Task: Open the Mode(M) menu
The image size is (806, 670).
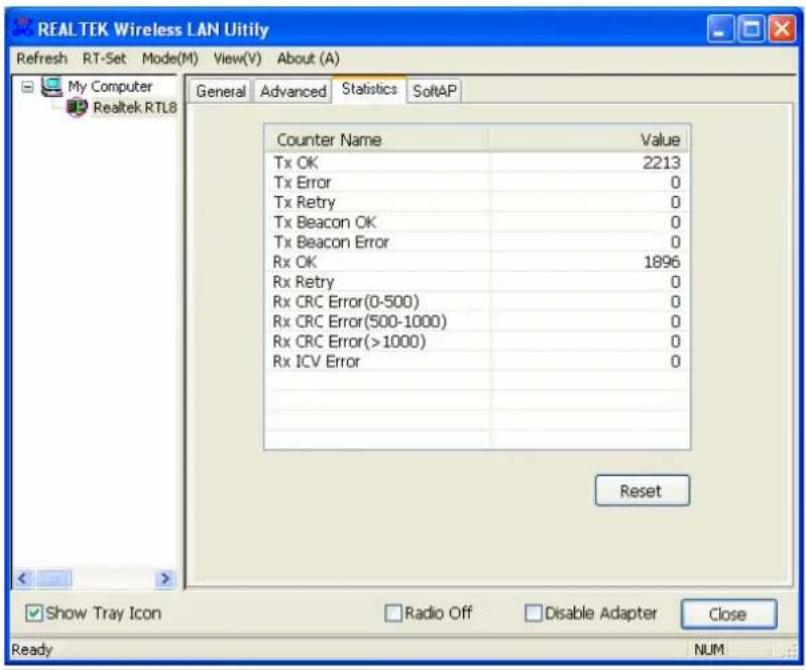Action: coord(170,59)
